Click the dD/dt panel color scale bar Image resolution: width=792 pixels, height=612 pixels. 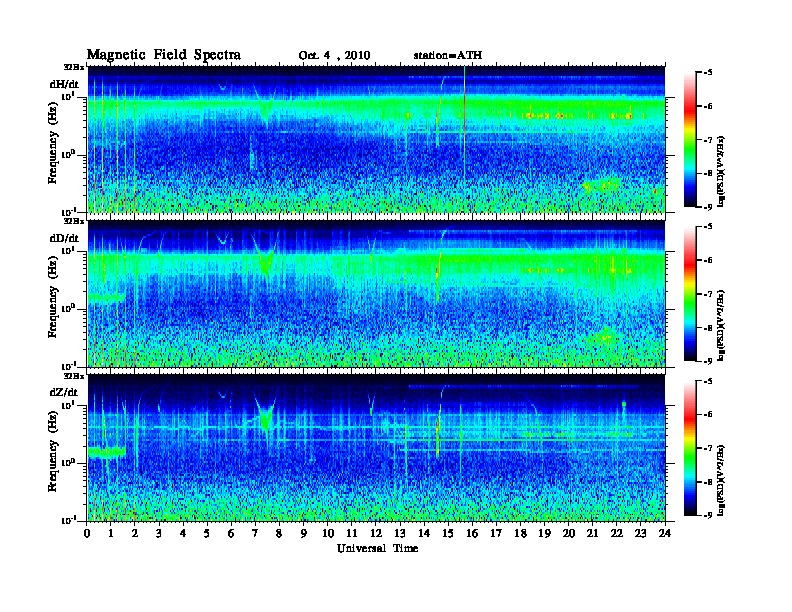coord(689,294)
